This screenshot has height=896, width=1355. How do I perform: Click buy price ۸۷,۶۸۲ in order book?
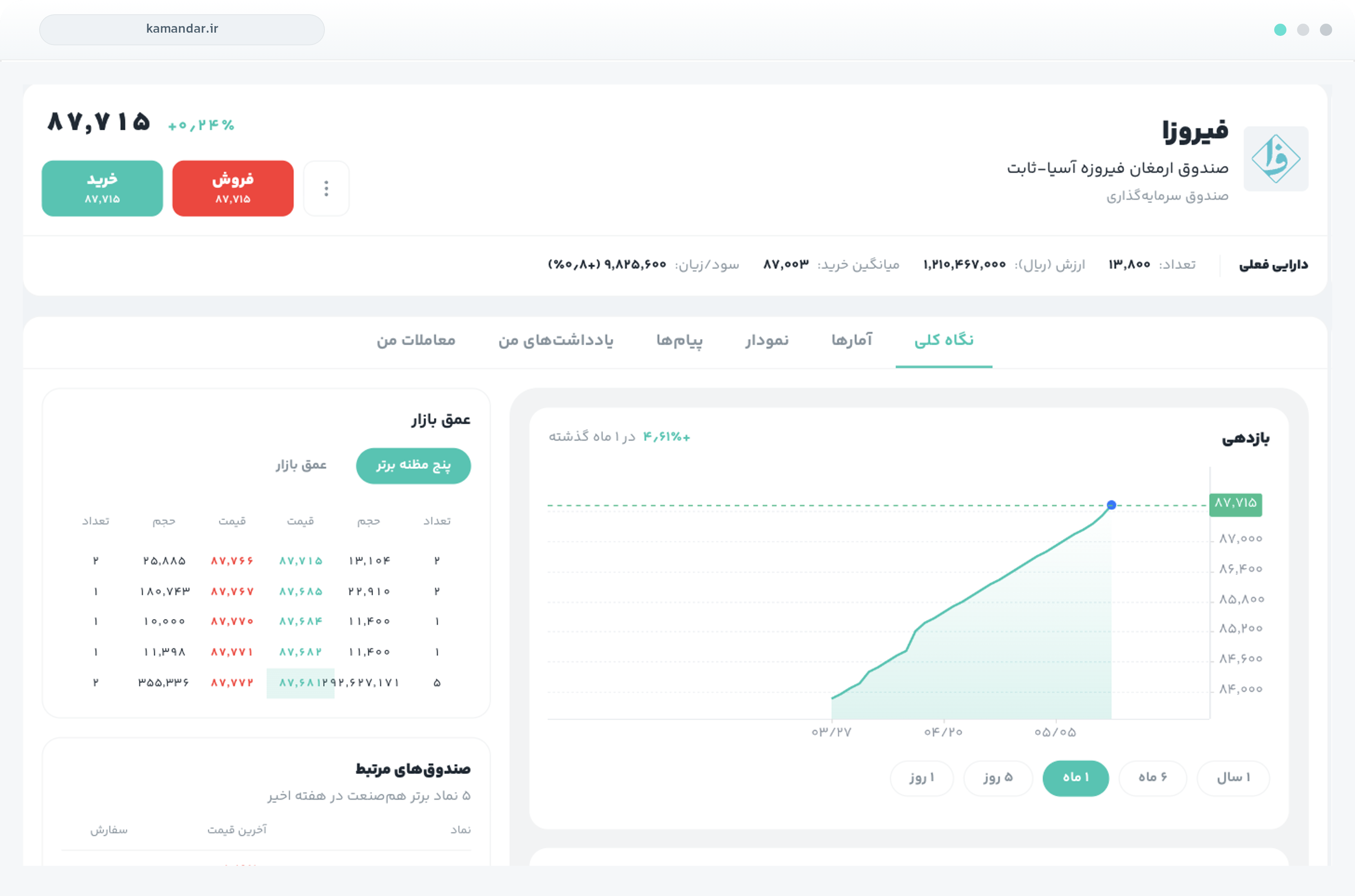pyautogui.click(x=301, y=652)
